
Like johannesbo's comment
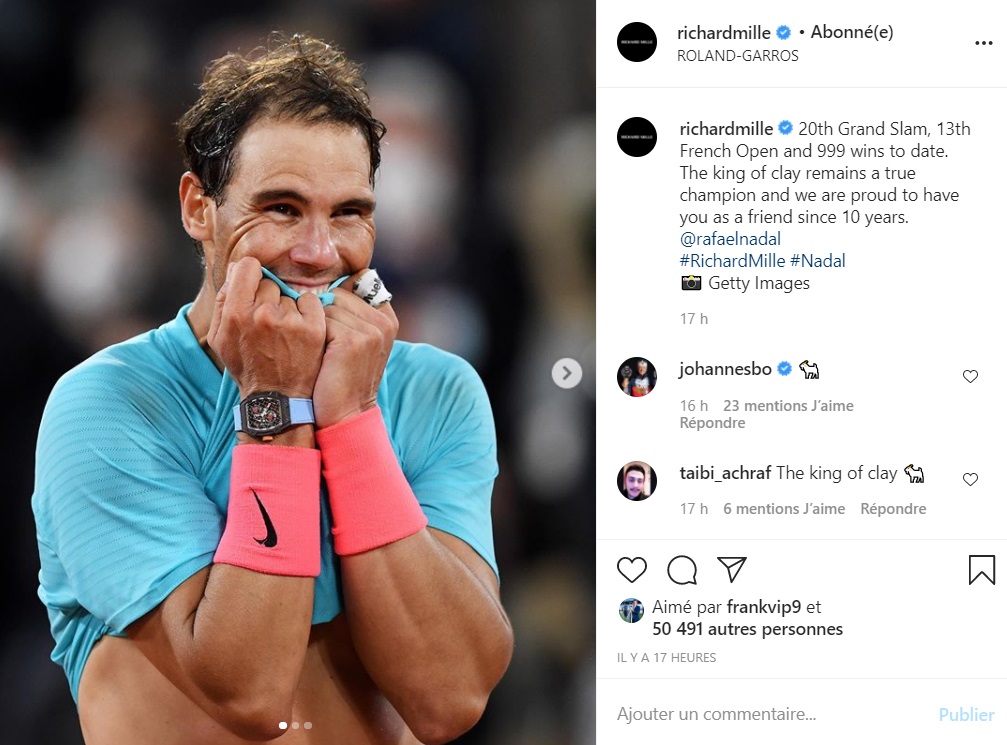coord(970,376)
